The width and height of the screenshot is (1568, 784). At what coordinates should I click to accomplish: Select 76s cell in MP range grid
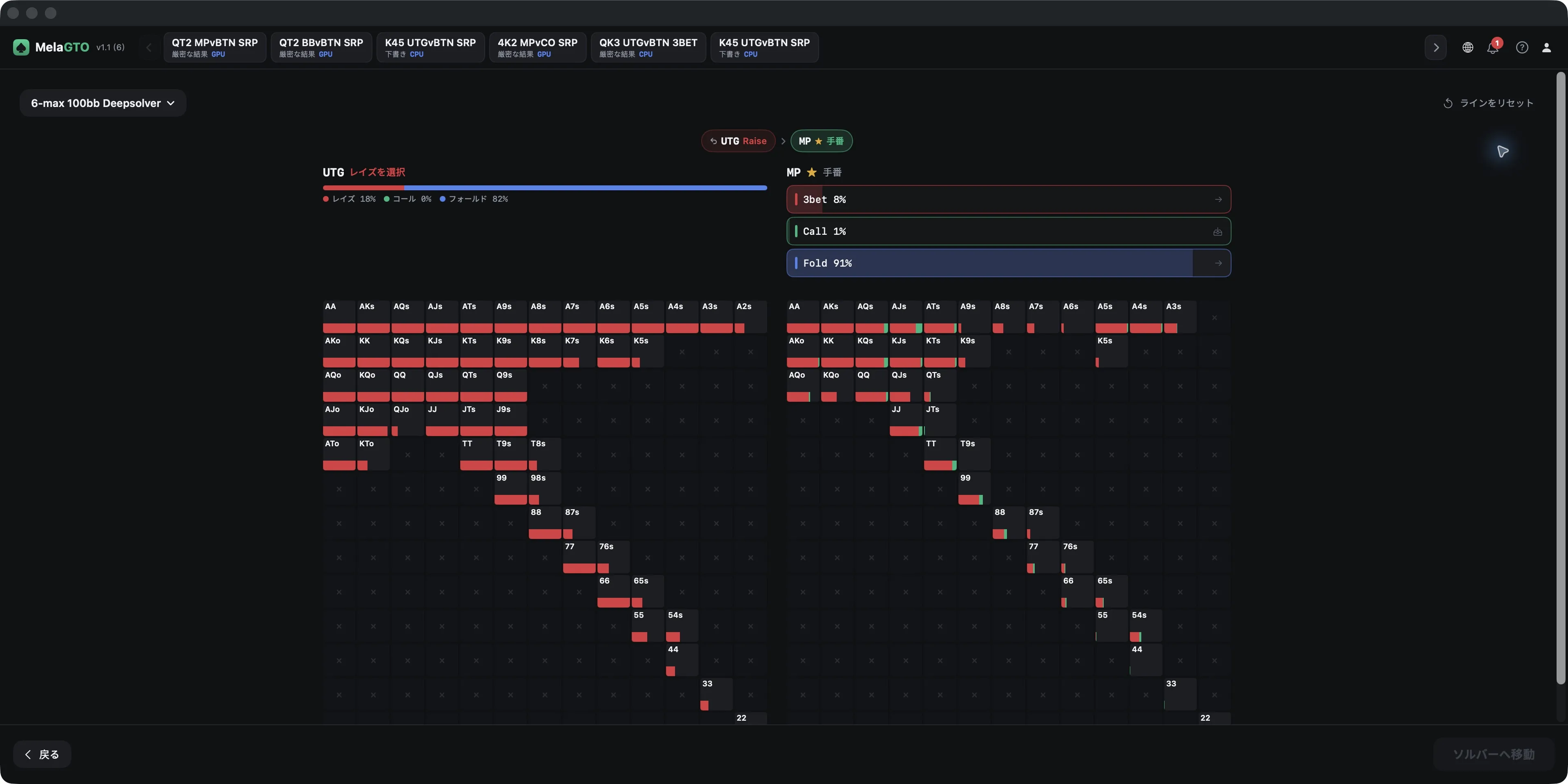click(x=1077, y=557)
